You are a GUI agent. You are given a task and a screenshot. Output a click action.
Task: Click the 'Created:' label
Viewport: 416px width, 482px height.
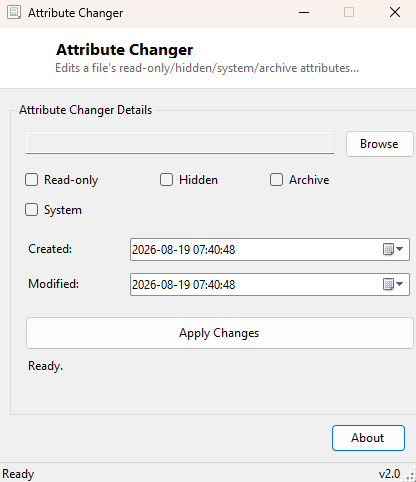50,249
